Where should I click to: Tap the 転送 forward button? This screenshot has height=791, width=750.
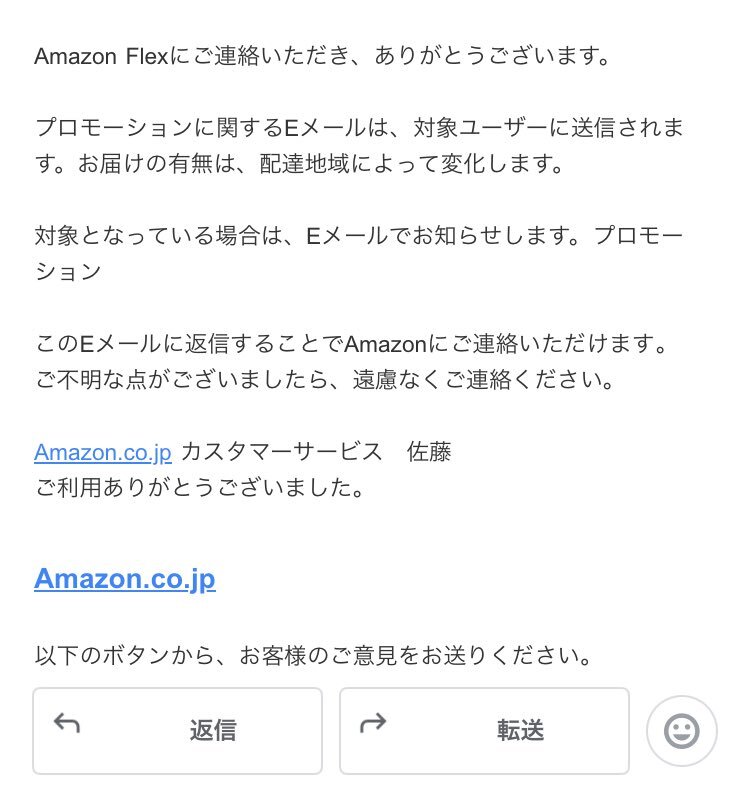(x=484, y=730)
